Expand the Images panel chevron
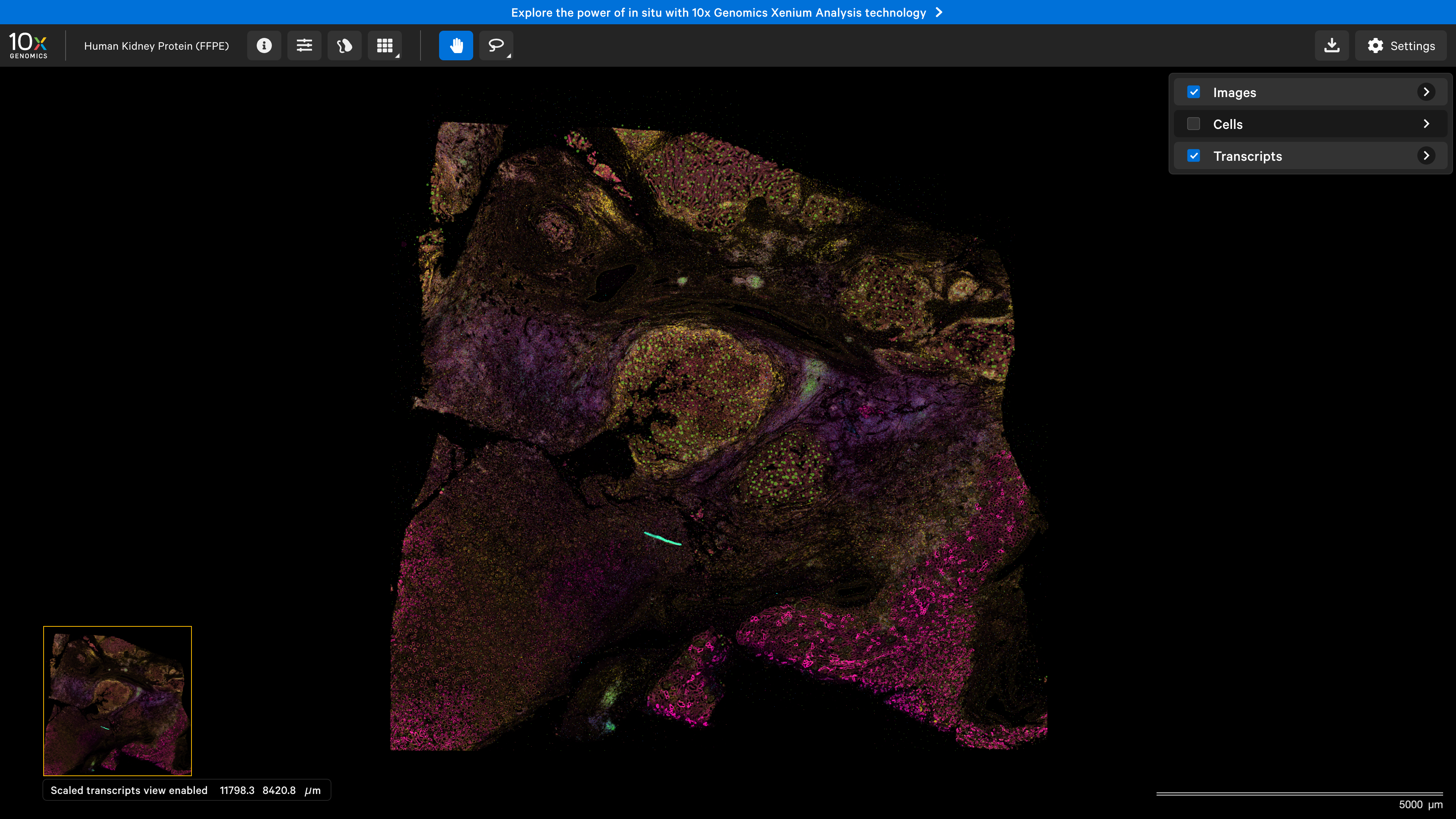The height and width of the screenshot is (819, 1456). coord(1426,92)
